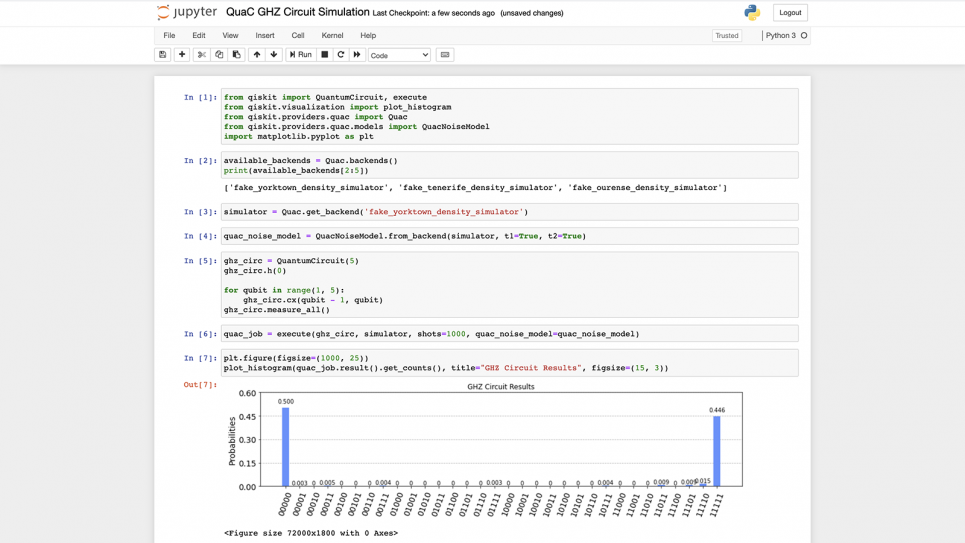The width and height of the screenshot is (965, 543).
Task: Move the selected cell up
Action: tap(257, 55)
